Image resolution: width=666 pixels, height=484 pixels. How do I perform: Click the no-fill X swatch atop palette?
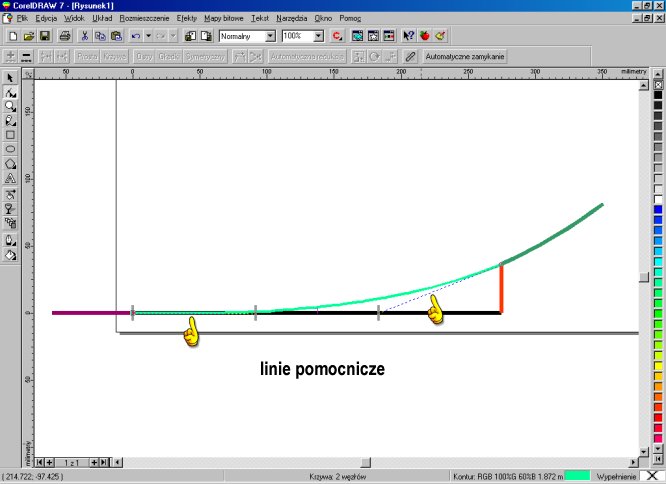657,85
